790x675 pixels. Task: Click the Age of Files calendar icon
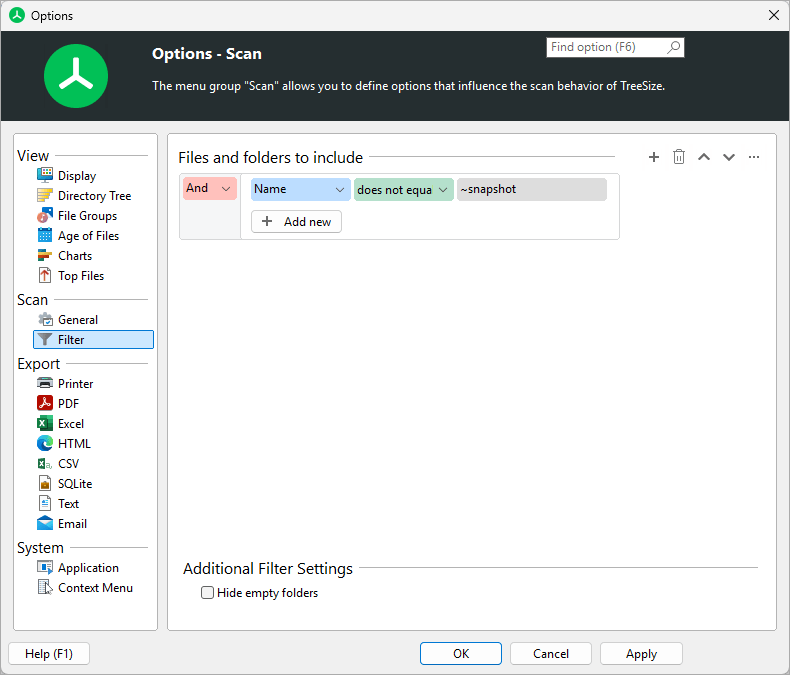point(45,235)
